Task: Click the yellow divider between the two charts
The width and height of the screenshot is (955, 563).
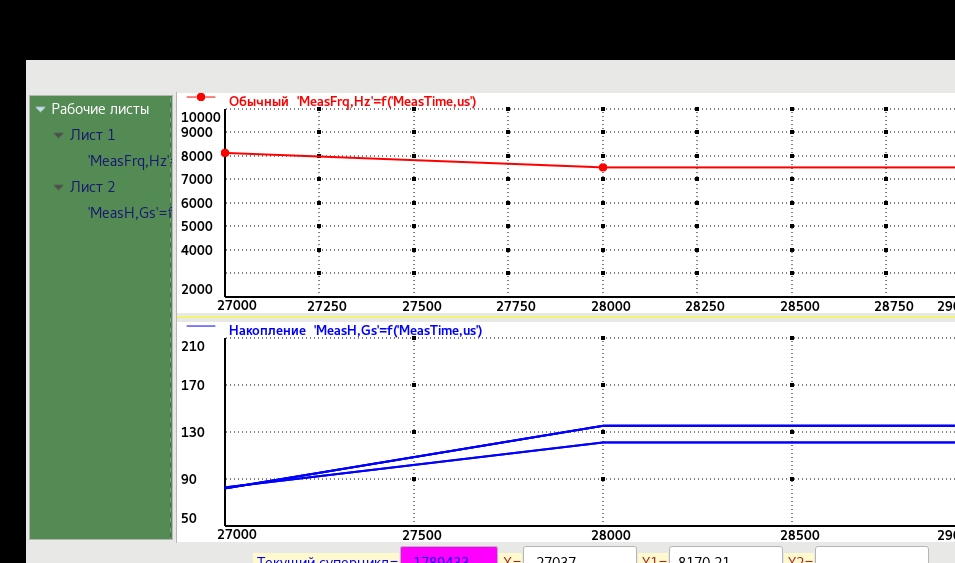Action: [565, 316]
